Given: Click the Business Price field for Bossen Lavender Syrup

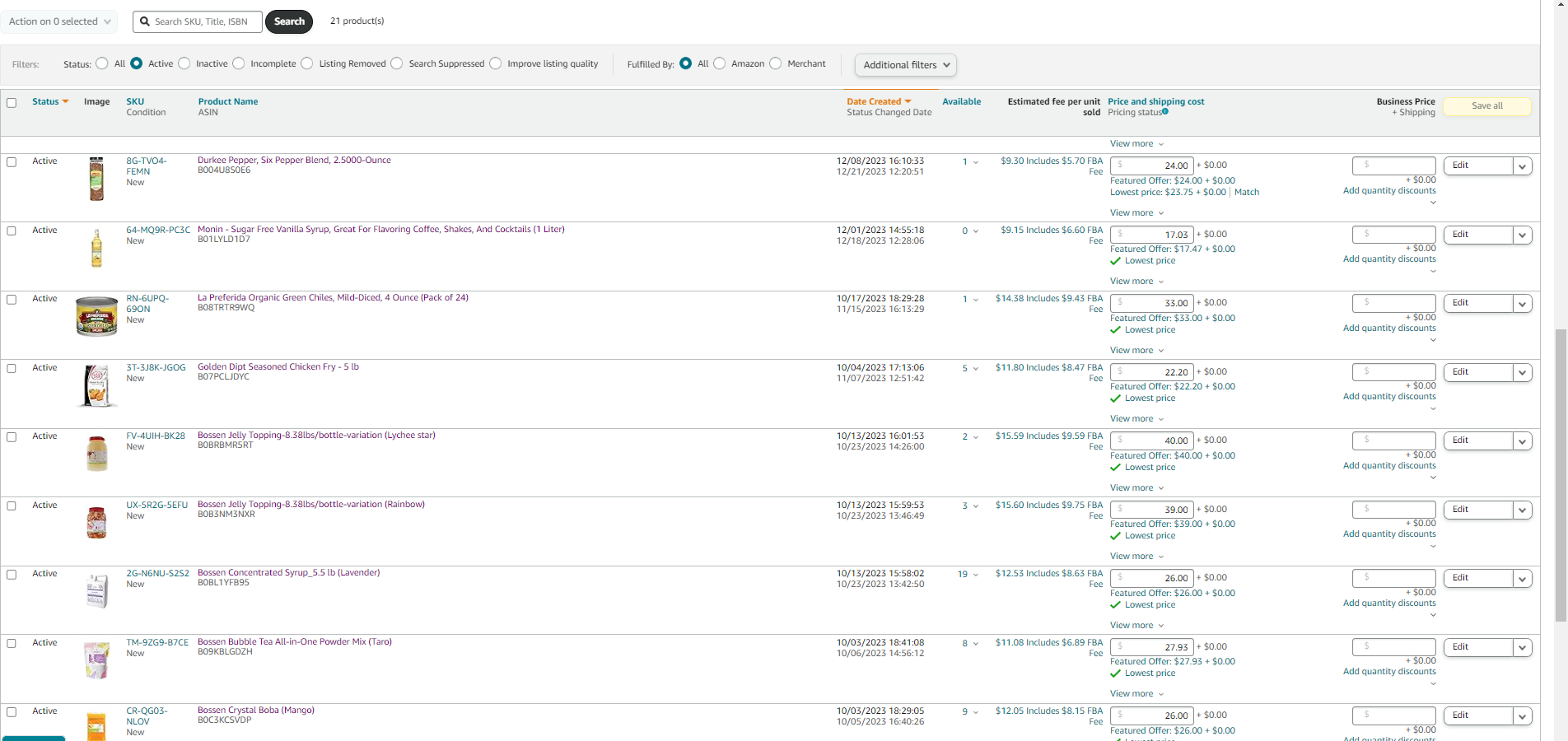Looking at the screenshot, I should coord(1393,578).
